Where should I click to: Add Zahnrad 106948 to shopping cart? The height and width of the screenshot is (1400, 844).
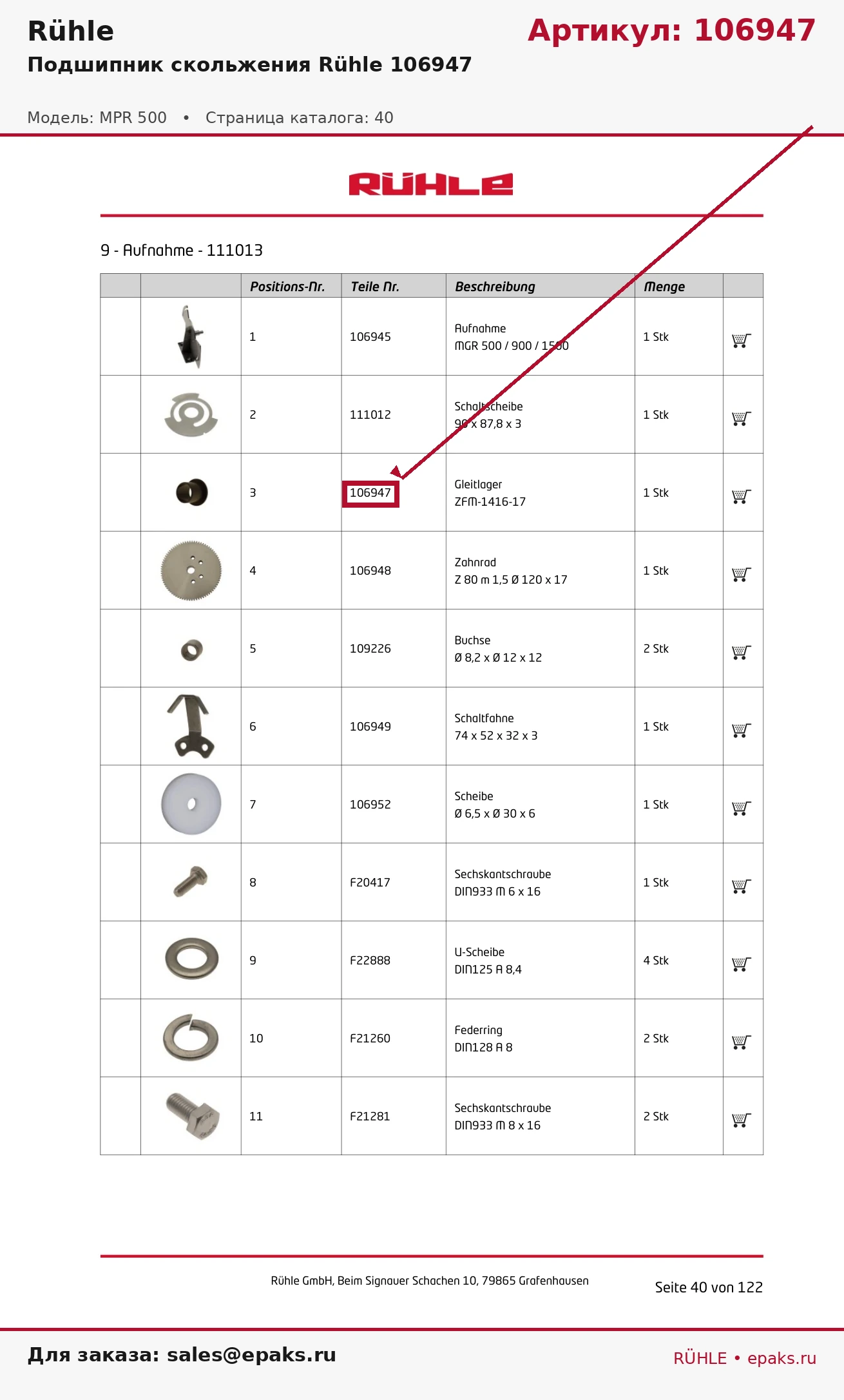pos(742,574)
